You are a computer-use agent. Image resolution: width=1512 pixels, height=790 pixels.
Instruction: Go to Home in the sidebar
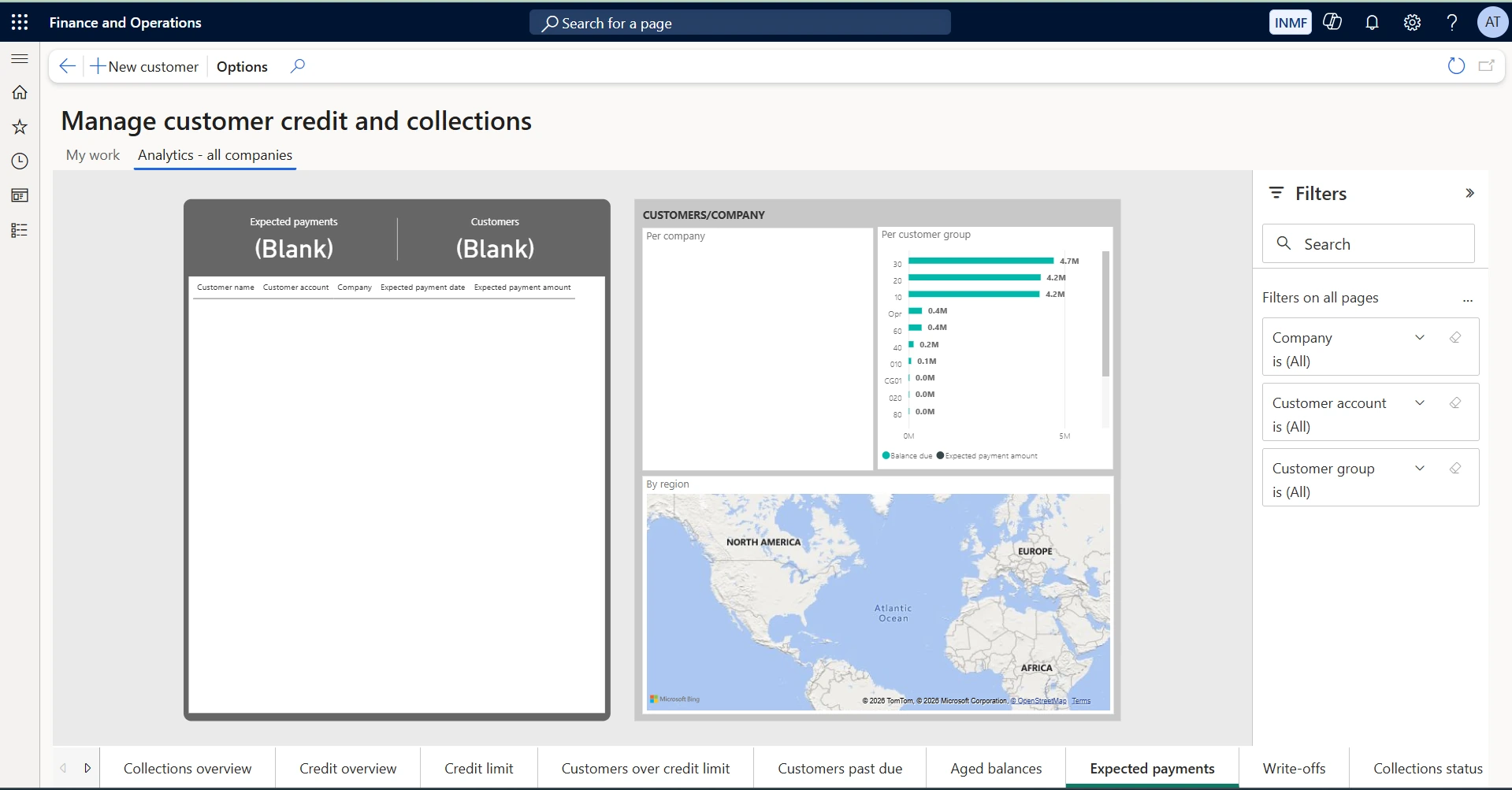pos(20,92)
